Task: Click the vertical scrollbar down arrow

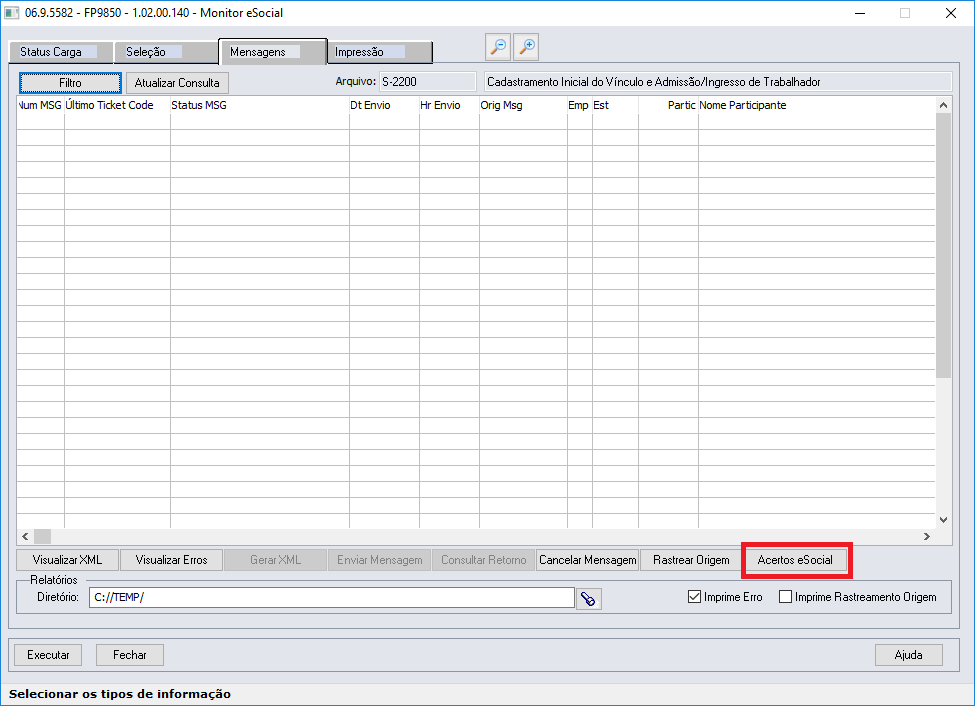Action: pyautogui.click(x=943, y=520)
